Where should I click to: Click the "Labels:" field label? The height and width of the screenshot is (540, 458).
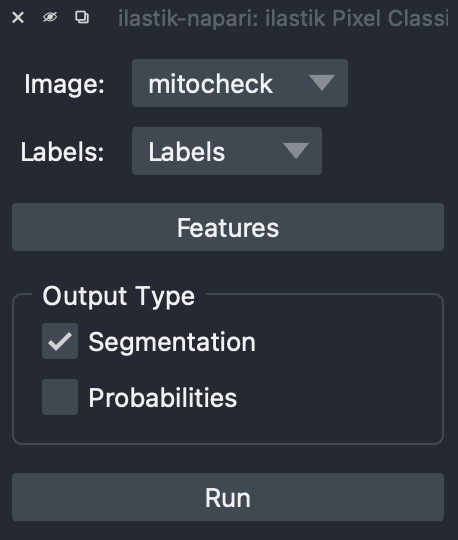tap(62, 152)
